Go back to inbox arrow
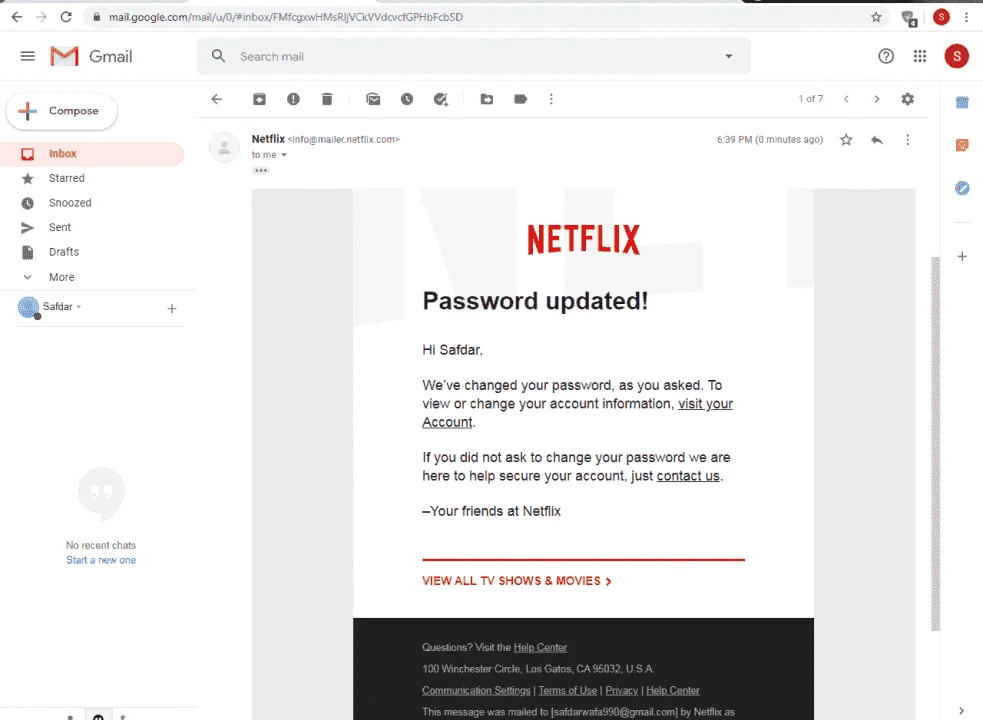Screen dimensions: 983x720 tap(217, 99)
